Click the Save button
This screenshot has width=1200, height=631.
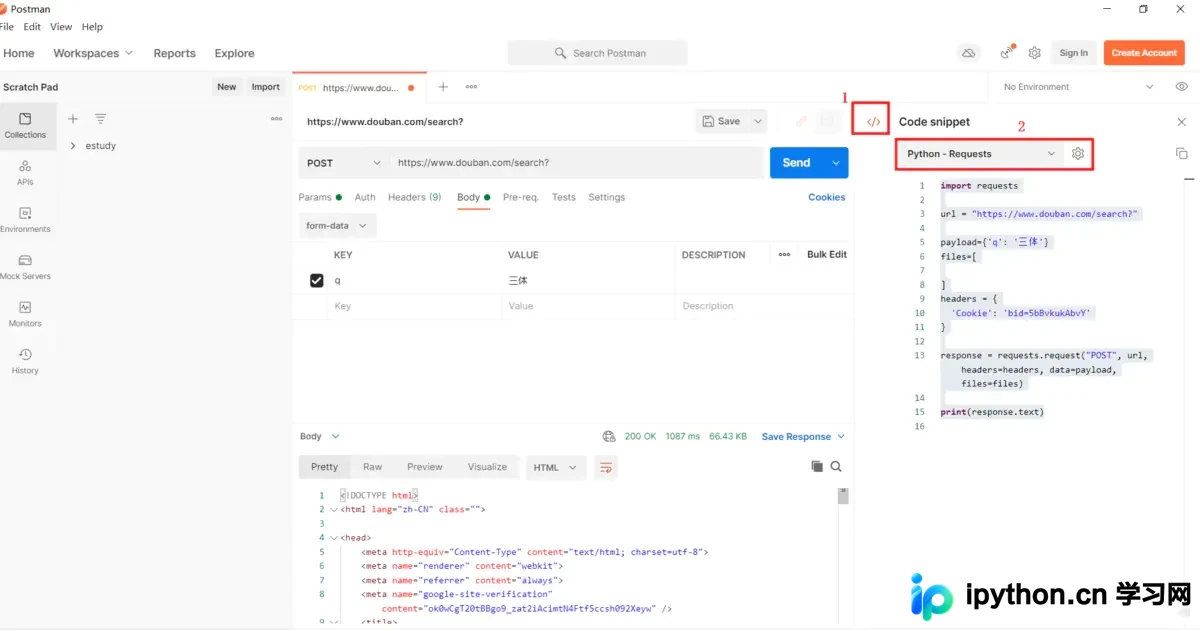click(x=722, y=121)
